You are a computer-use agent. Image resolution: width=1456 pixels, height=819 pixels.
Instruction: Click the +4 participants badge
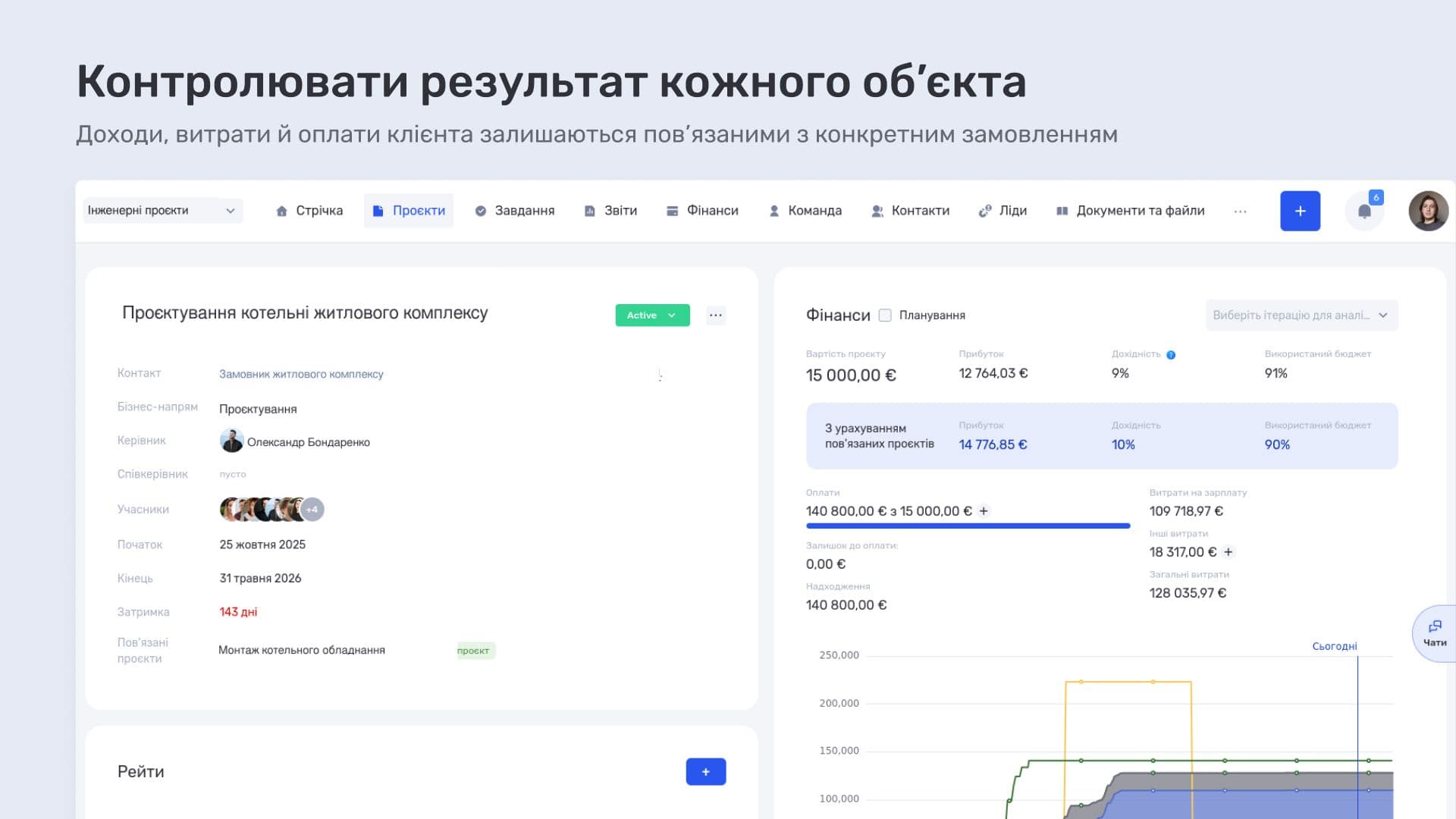pos(312,510)
